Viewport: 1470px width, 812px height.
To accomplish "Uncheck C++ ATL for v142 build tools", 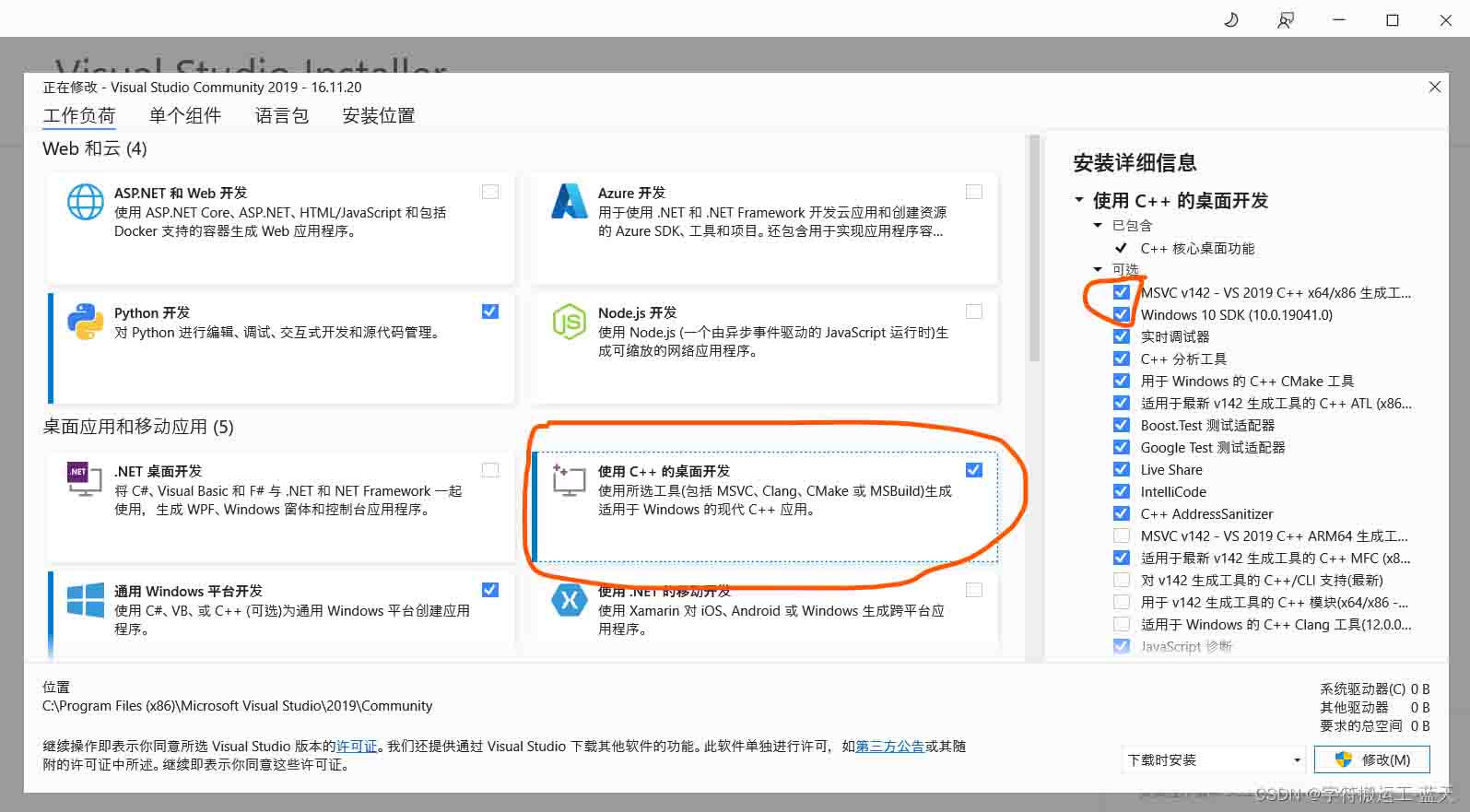I will [x=1122, y=403].
